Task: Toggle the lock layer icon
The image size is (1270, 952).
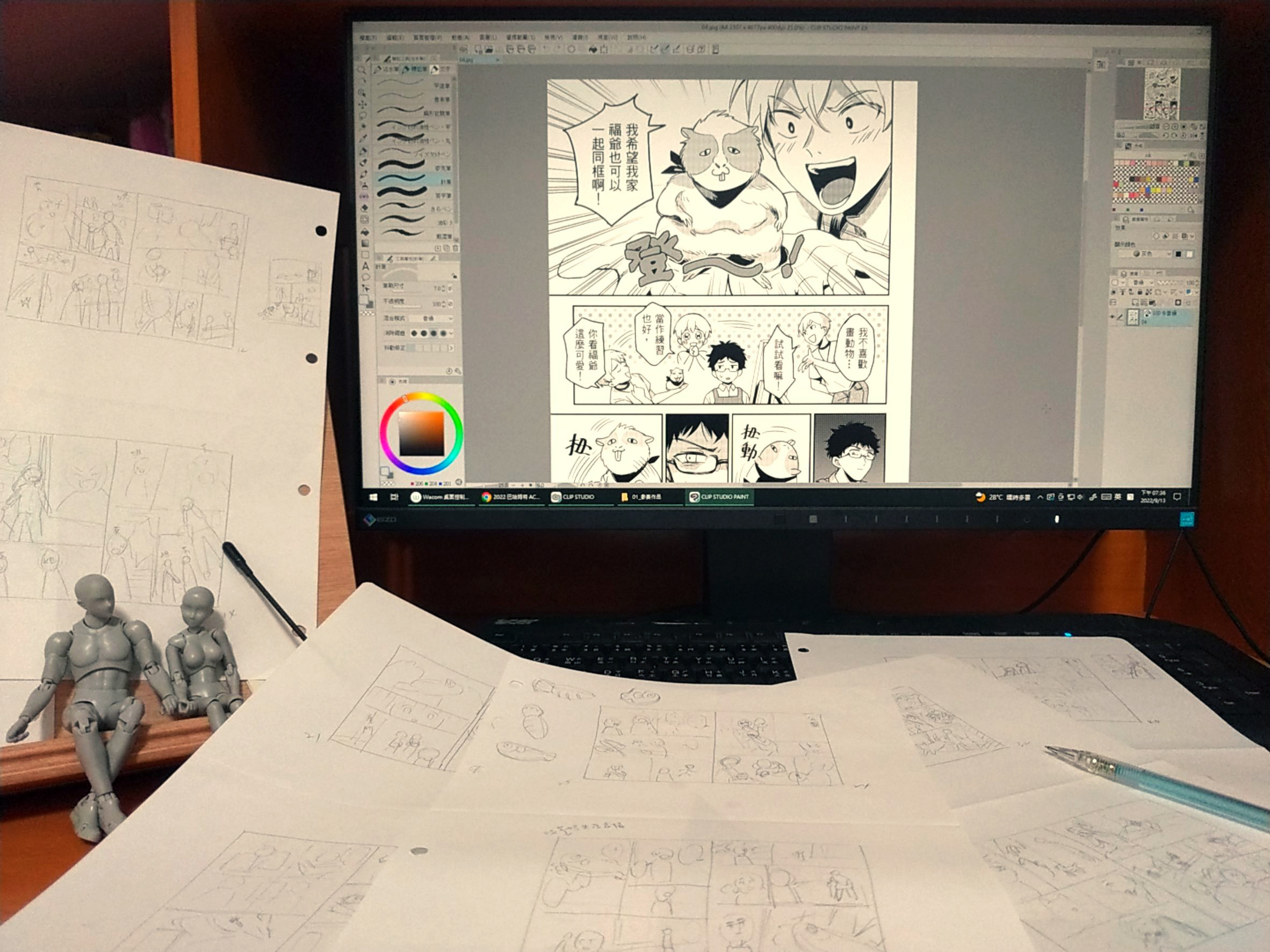Action: point(1140,292)
